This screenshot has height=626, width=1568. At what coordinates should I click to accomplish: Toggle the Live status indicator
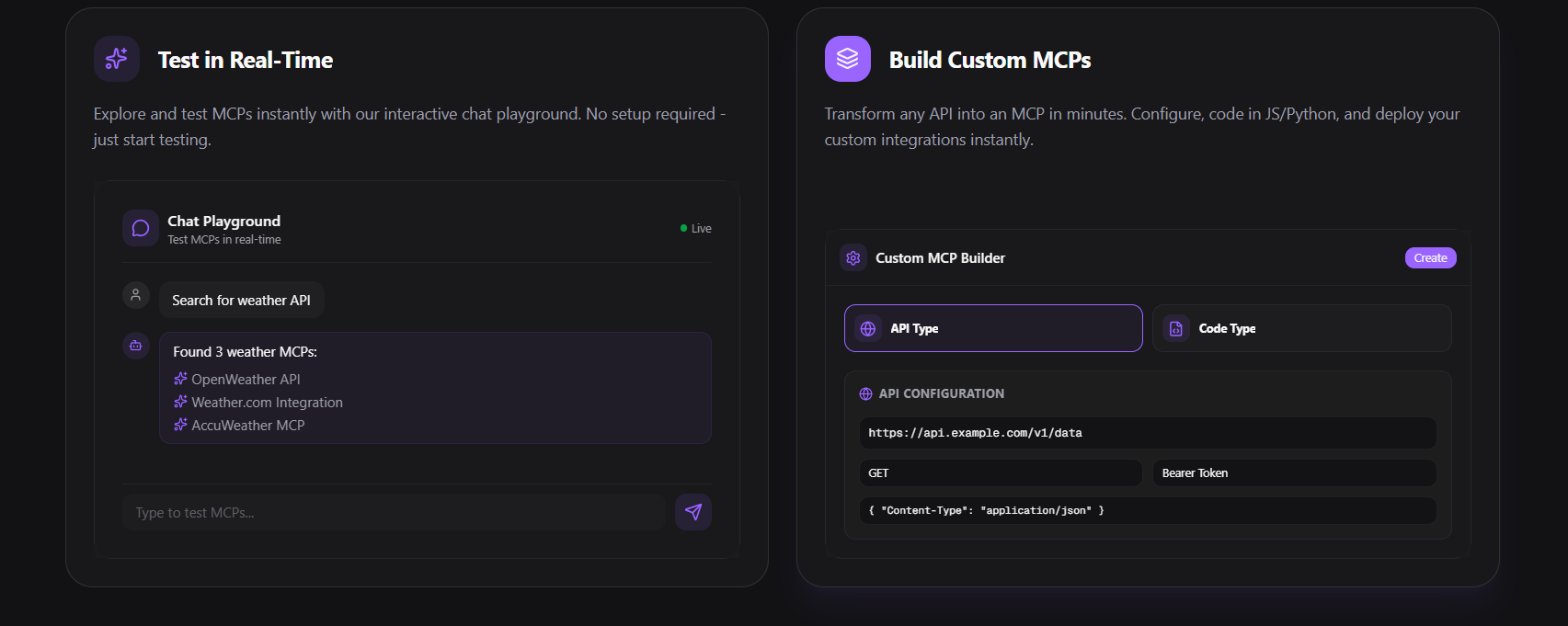pyautogui.click(x=694, y=227)
